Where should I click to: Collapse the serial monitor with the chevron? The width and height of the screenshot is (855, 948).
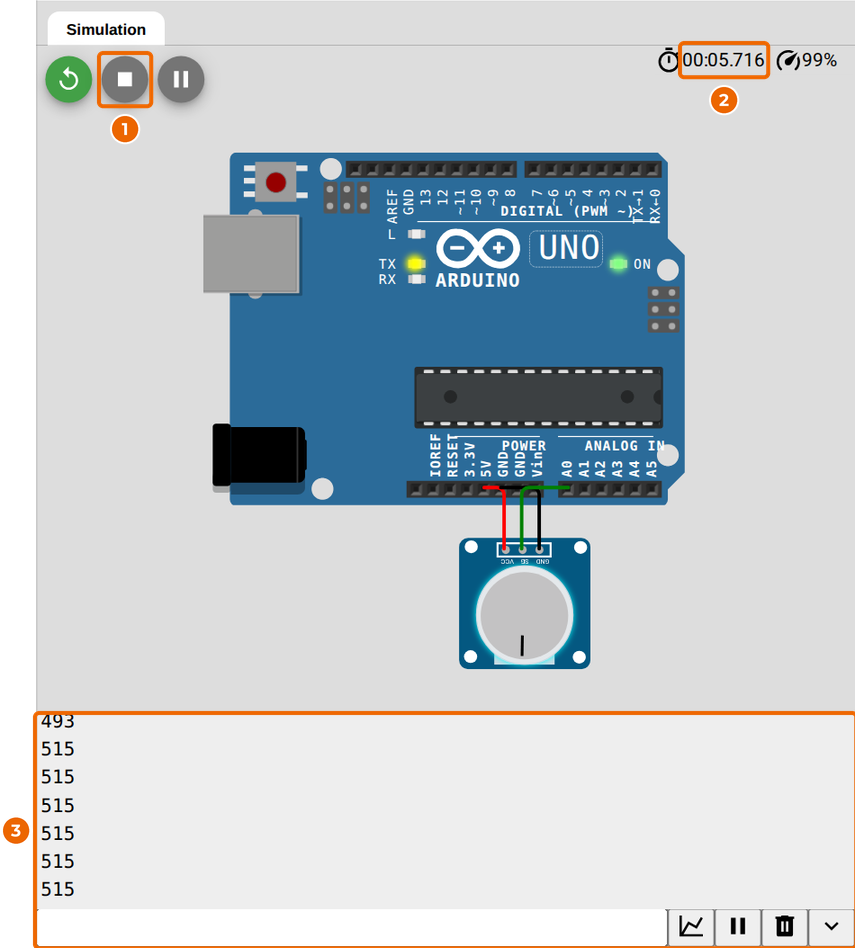tap(831, 926)
